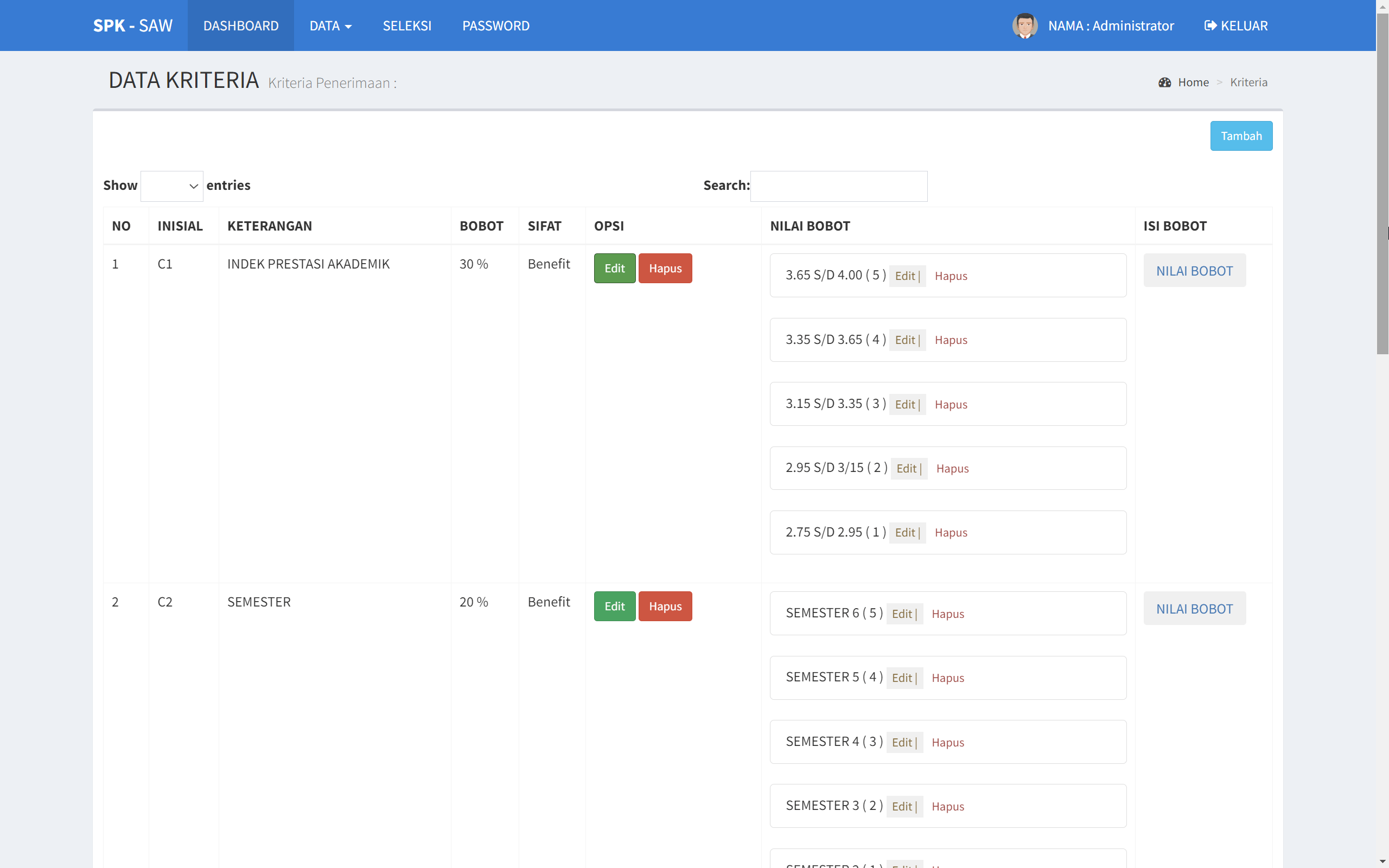Click the Tambah button
Viewport: 1389px width, 868px height.
tap(1241, 136)
